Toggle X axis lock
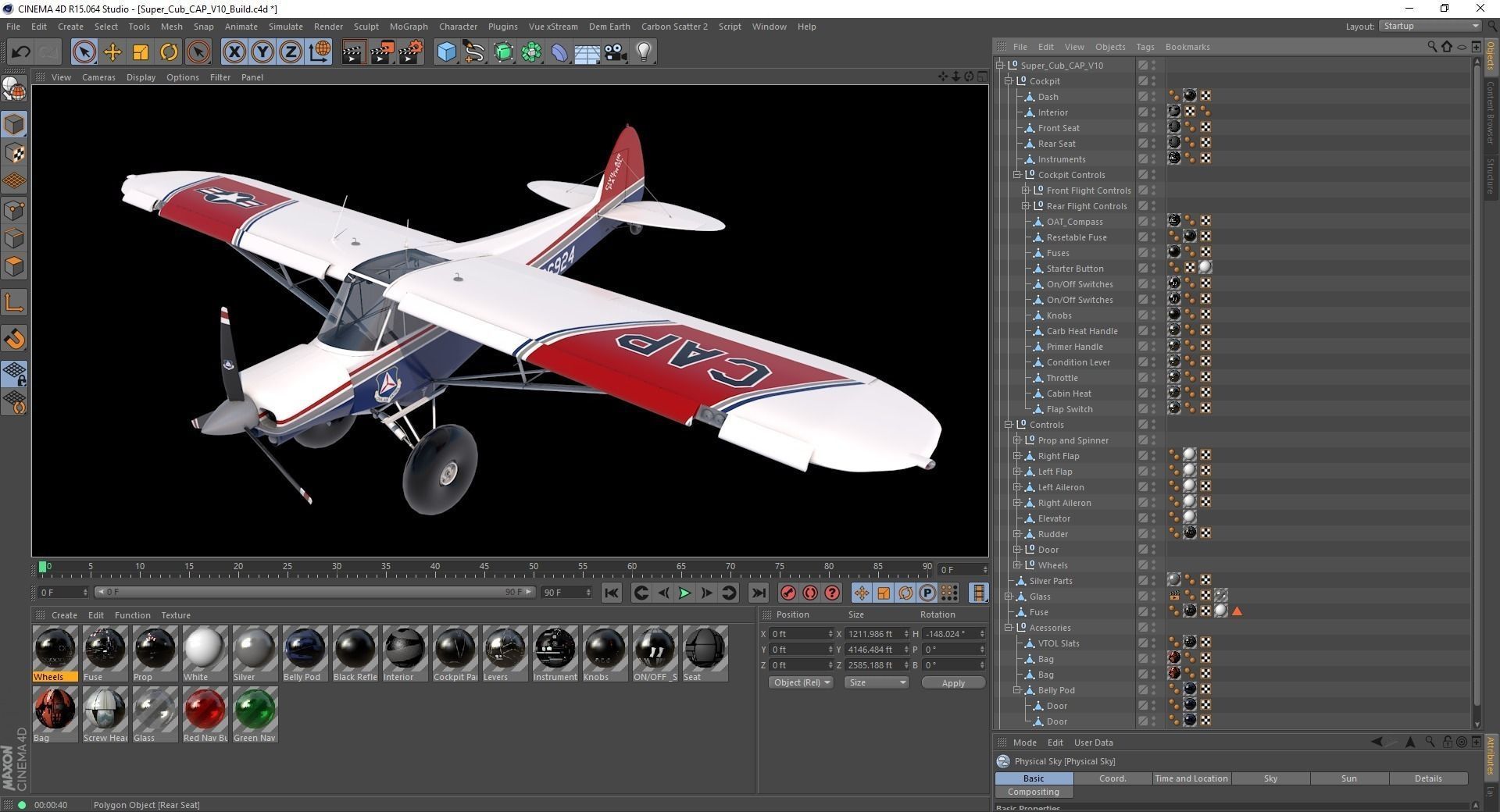The height and width of the screenshot is (812, 1500). (x=234, y=52)
